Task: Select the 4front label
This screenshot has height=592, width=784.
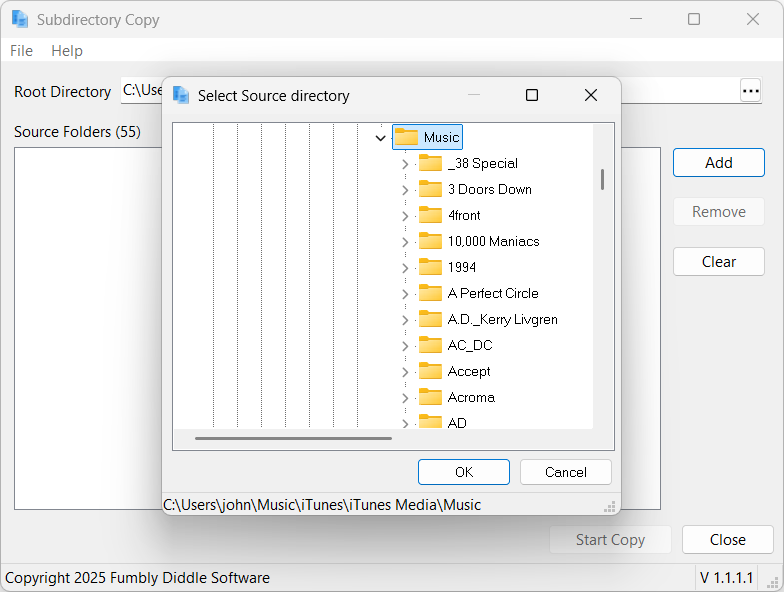Action: coord(464,215)
